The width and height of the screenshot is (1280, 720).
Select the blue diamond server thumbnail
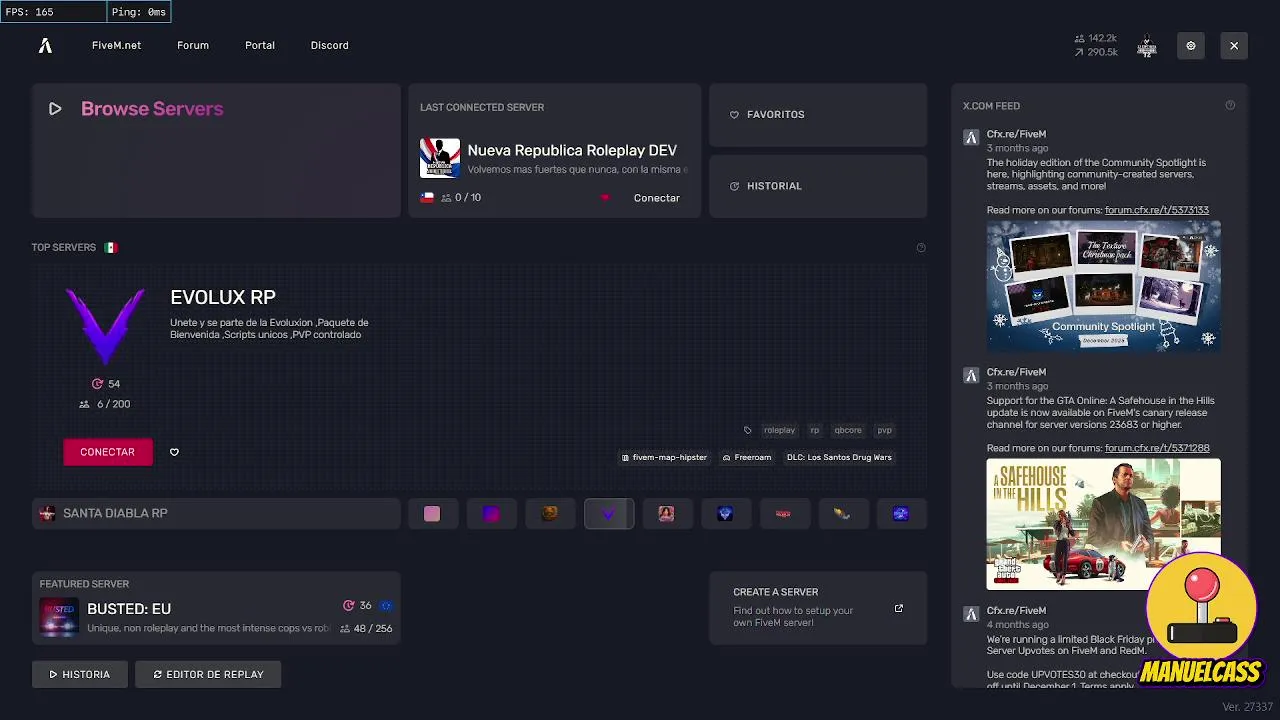coord(726,514)
